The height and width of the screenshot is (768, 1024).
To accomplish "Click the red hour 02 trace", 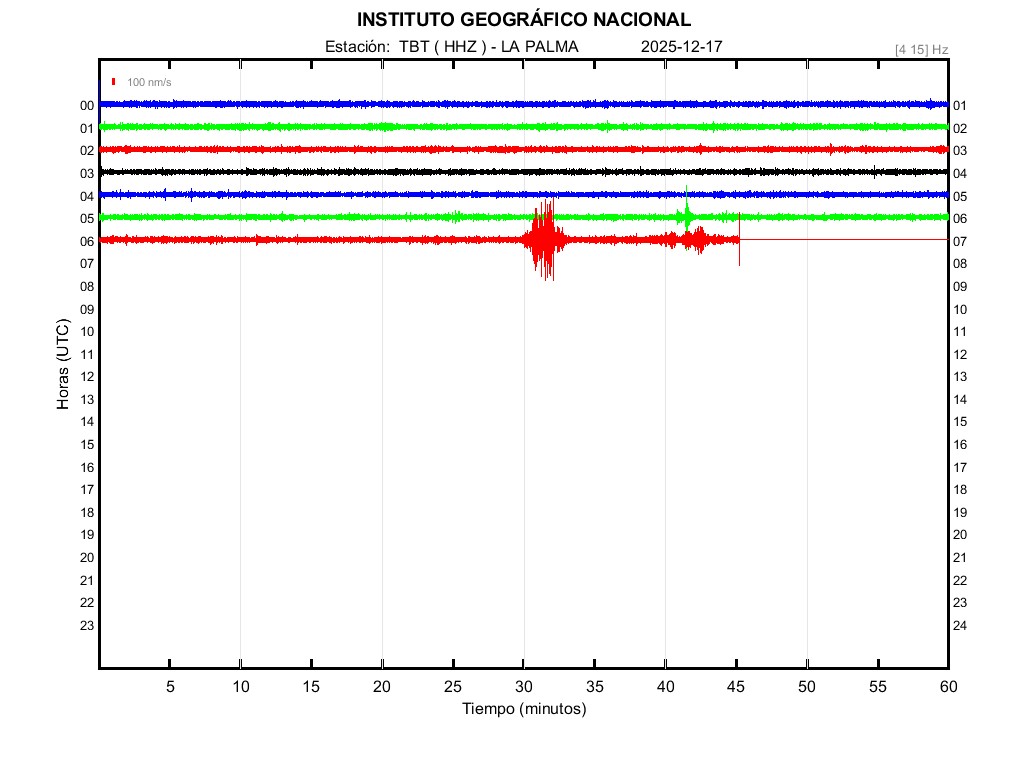I will click(x=400, y=149).
